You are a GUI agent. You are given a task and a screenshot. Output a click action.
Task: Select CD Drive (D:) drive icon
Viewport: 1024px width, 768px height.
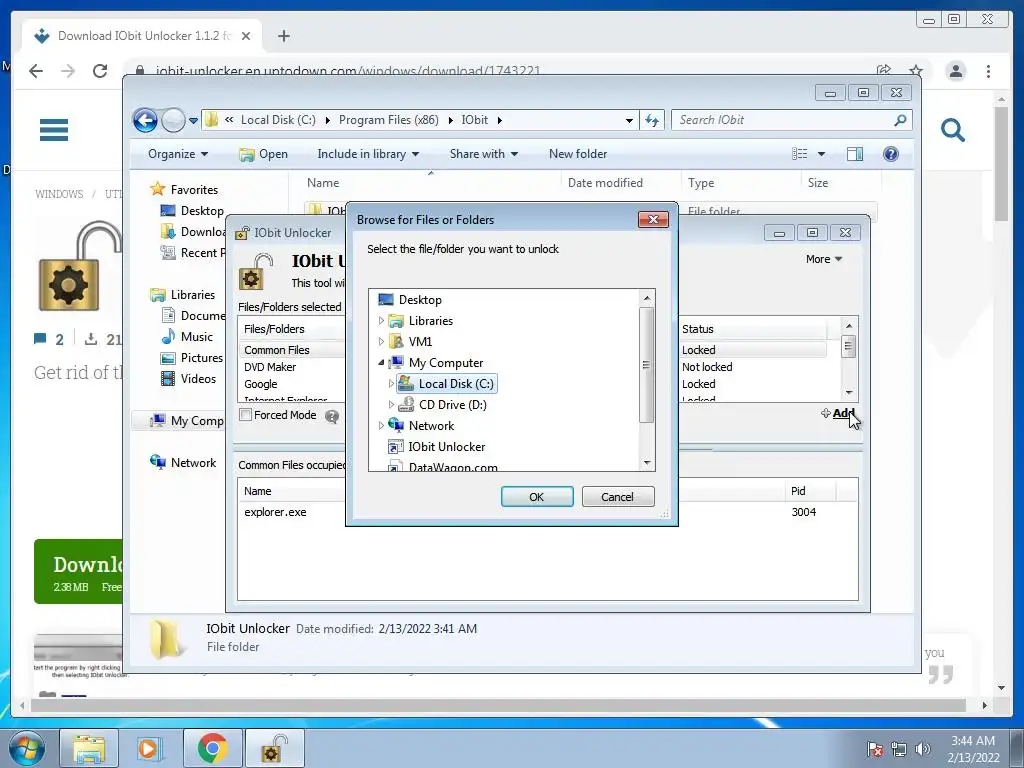[406, 404]
